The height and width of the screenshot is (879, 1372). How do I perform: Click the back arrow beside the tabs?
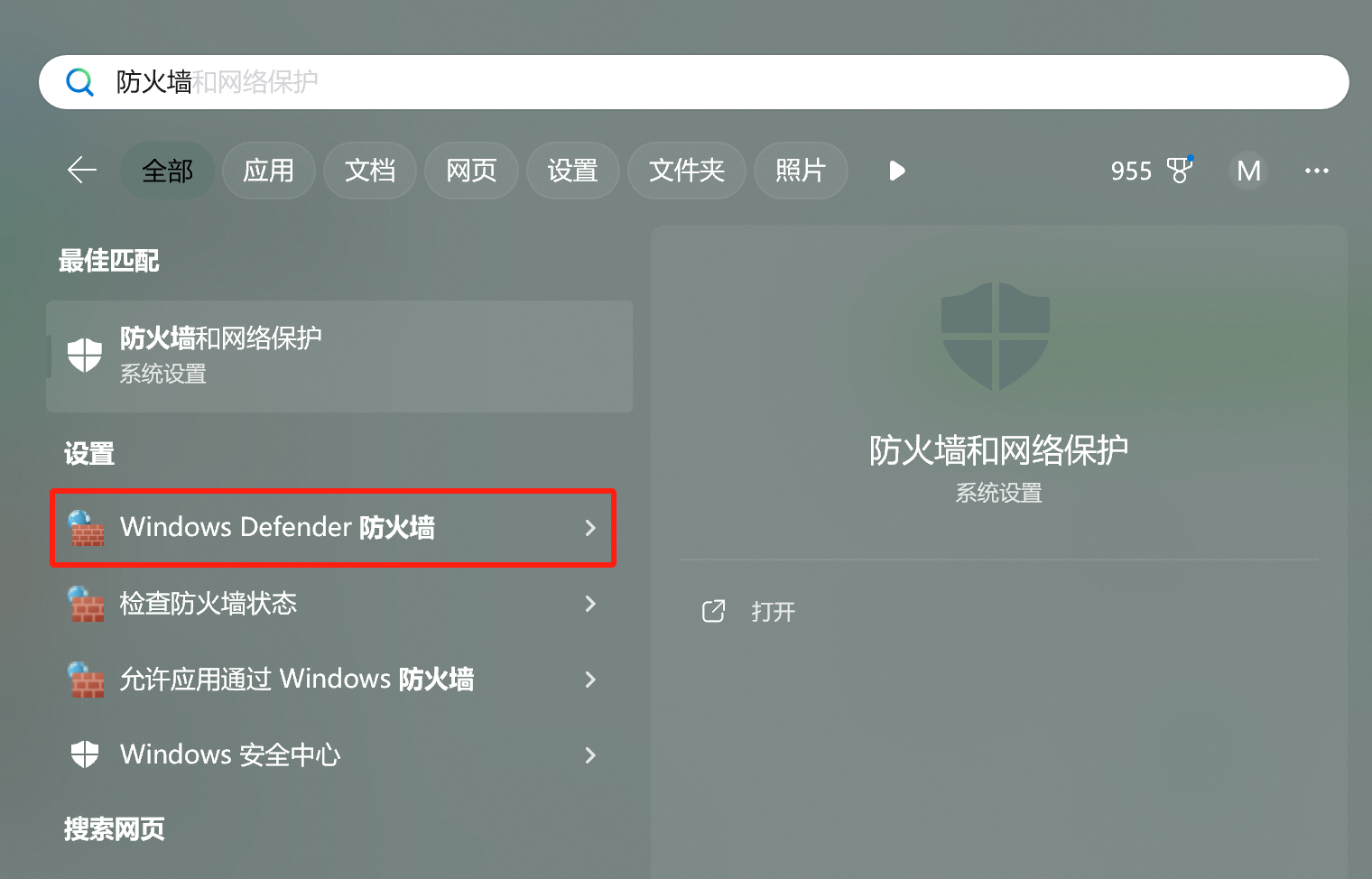click(80, 170)
